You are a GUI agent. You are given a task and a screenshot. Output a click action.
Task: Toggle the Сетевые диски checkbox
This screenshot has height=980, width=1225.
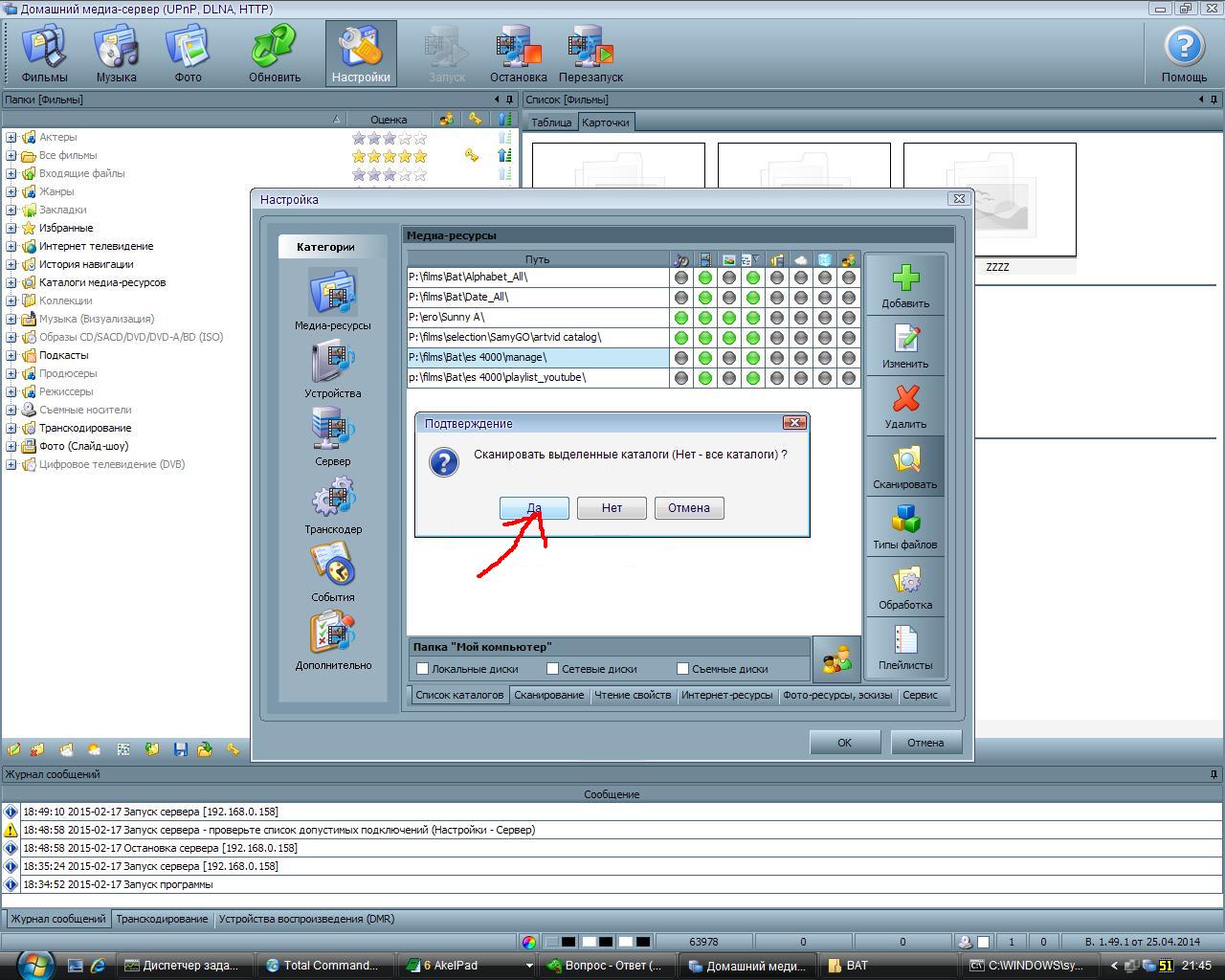click(x=552, y=669)
